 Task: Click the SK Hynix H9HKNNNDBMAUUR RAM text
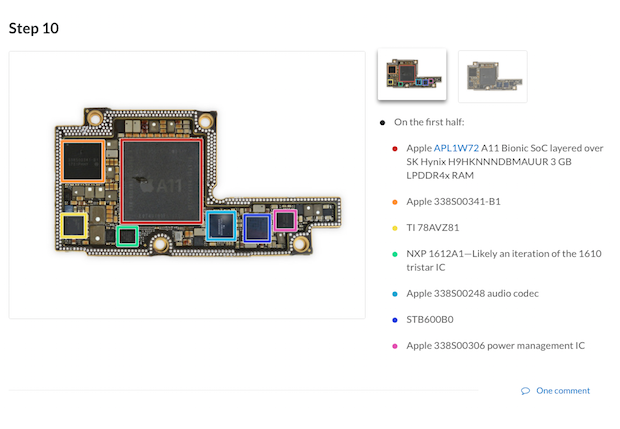pyautogui.click(x=489, y=168)
